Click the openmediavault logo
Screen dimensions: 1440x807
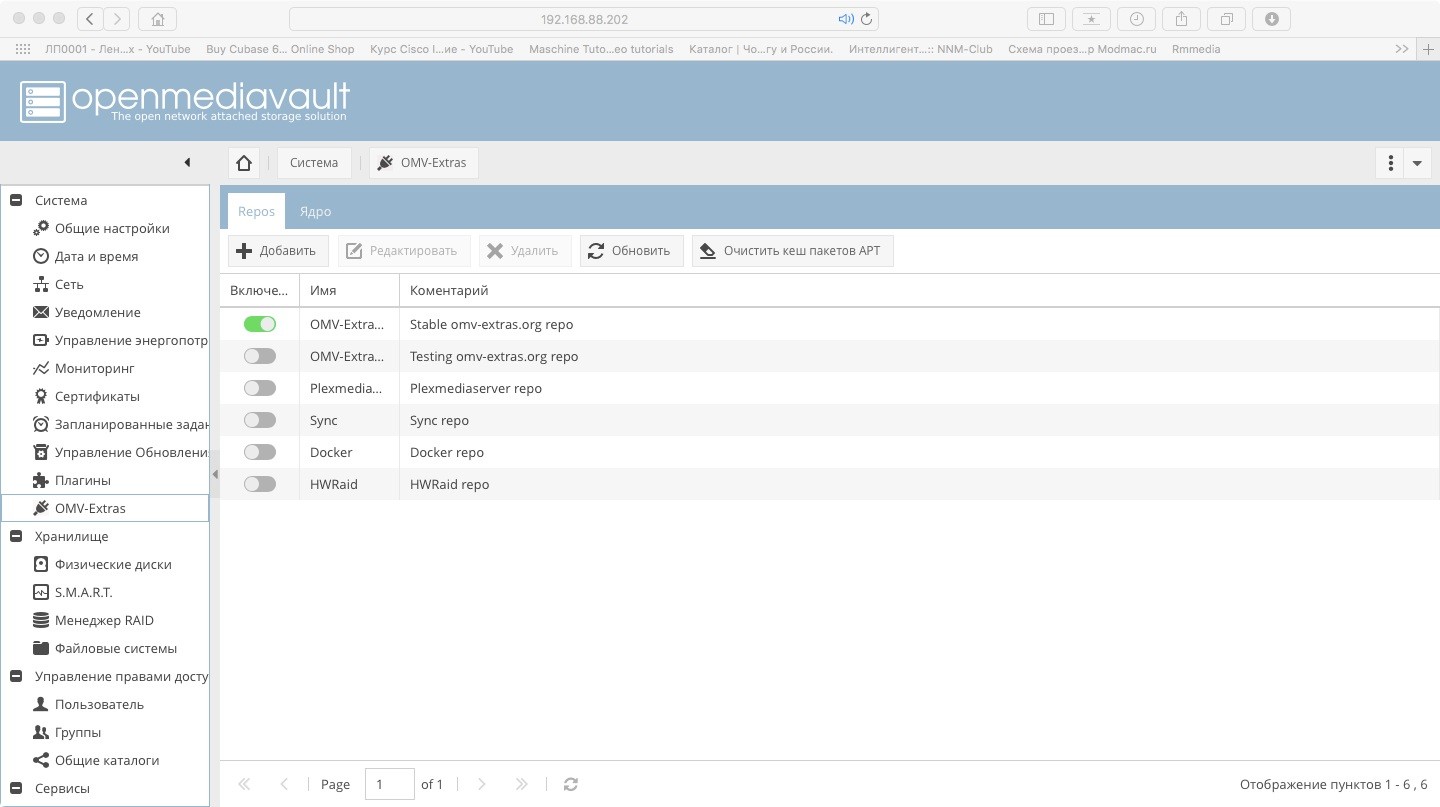point(185,101)
